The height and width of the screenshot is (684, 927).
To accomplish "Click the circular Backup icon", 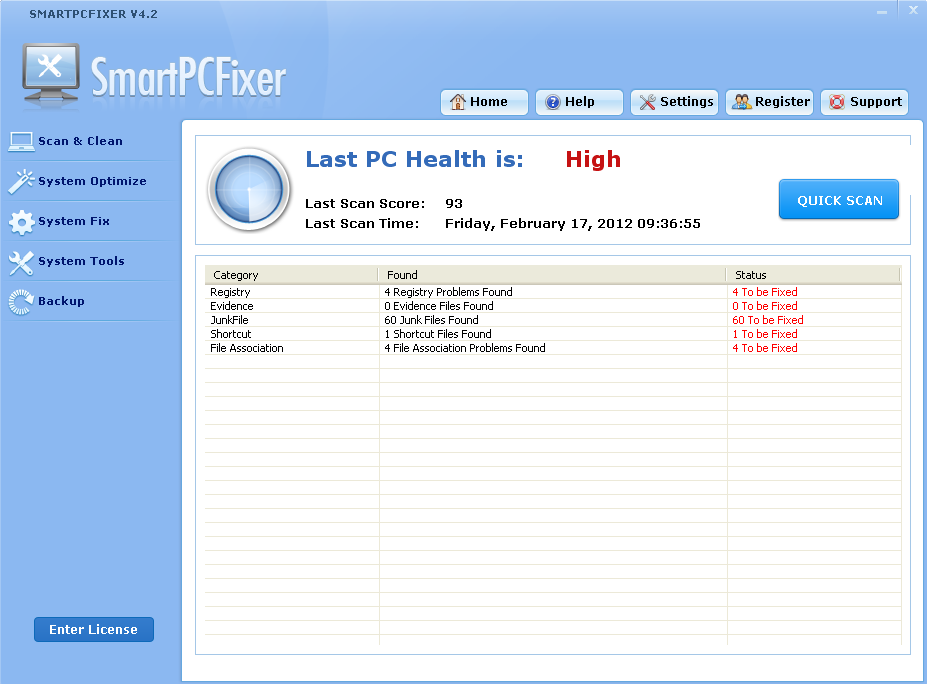I will 21,302.
